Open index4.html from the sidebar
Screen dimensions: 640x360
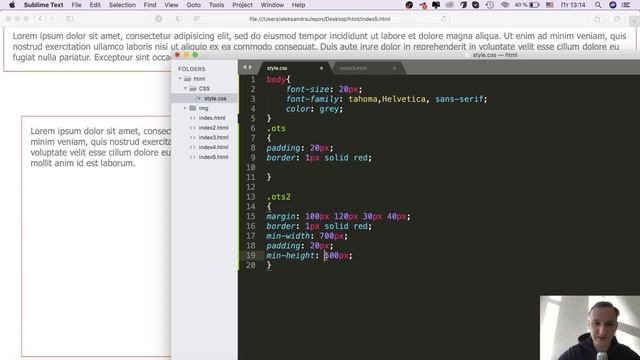pyautogui.click(x=213, y=147)
